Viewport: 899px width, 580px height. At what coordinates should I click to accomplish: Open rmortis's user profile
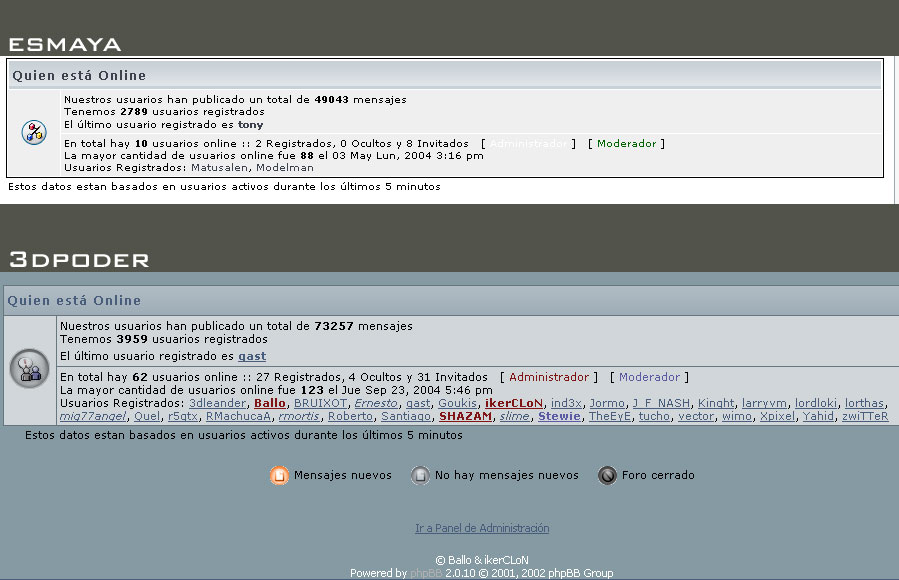tap(299, 416)
